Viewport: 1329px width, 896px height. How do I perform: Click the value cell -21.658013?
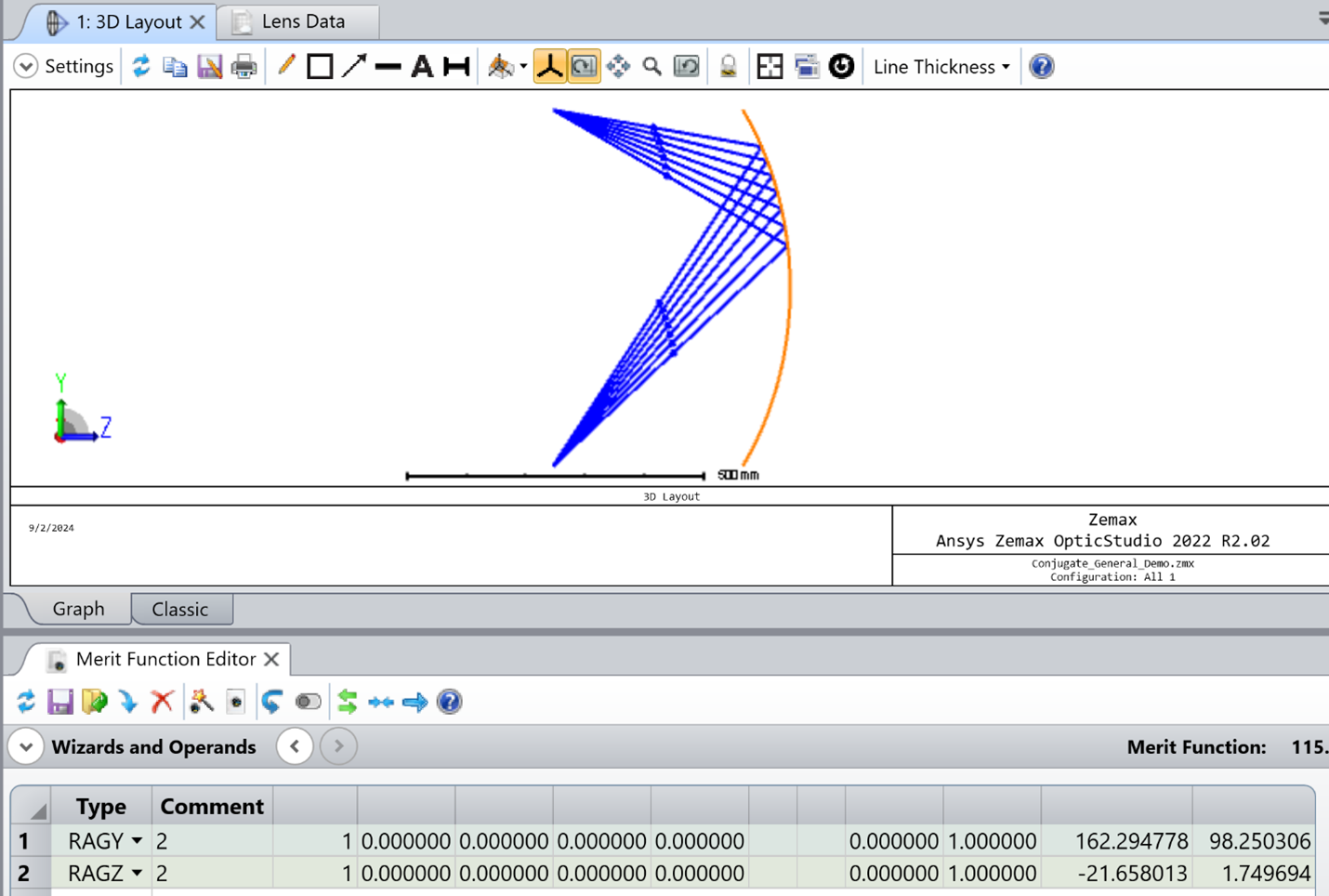coord(1117,874)
